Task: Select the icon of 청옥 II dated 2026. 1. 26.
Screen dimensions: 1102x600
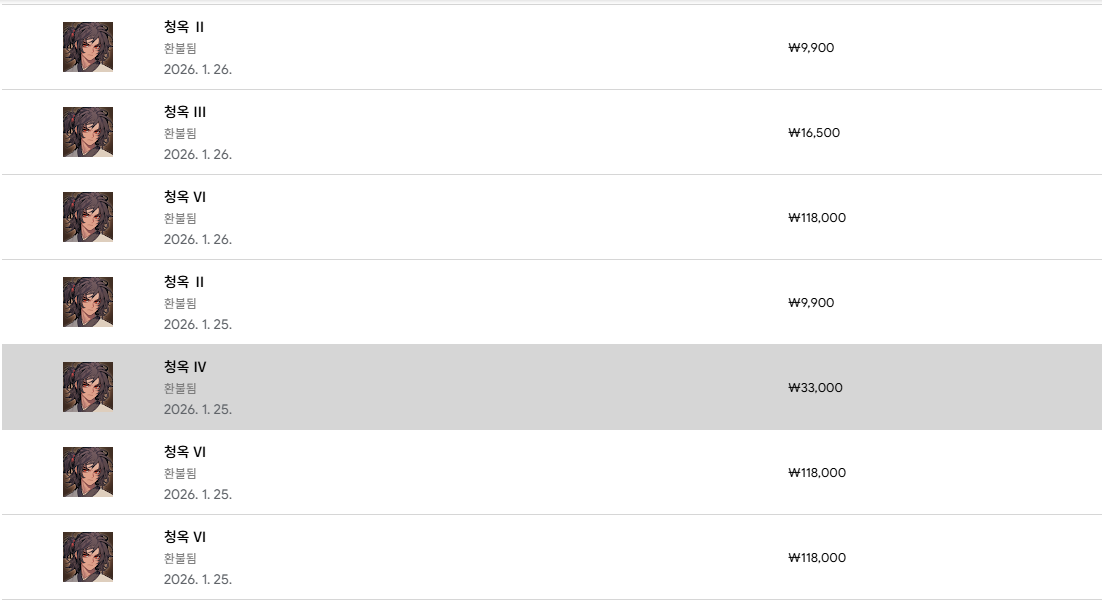Action: click(88, 47)
